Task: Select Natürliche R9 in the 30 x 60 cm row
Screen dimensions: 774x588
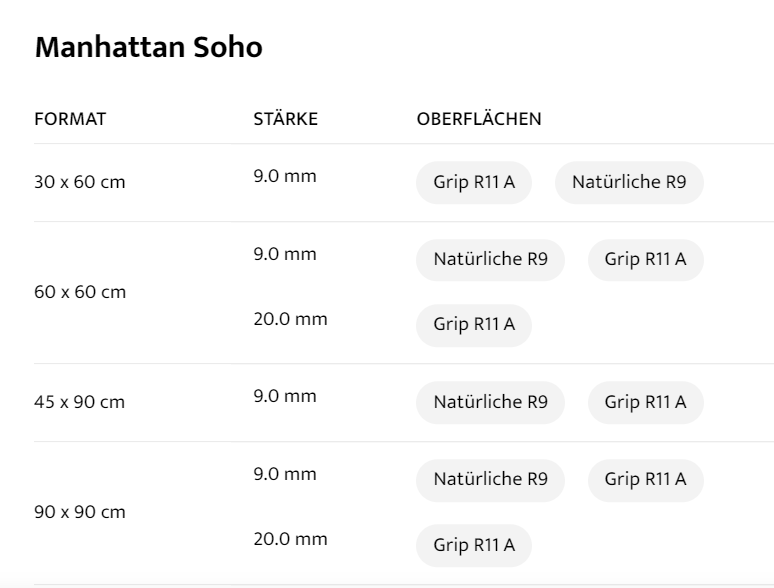Action: (x=629, y=183)
